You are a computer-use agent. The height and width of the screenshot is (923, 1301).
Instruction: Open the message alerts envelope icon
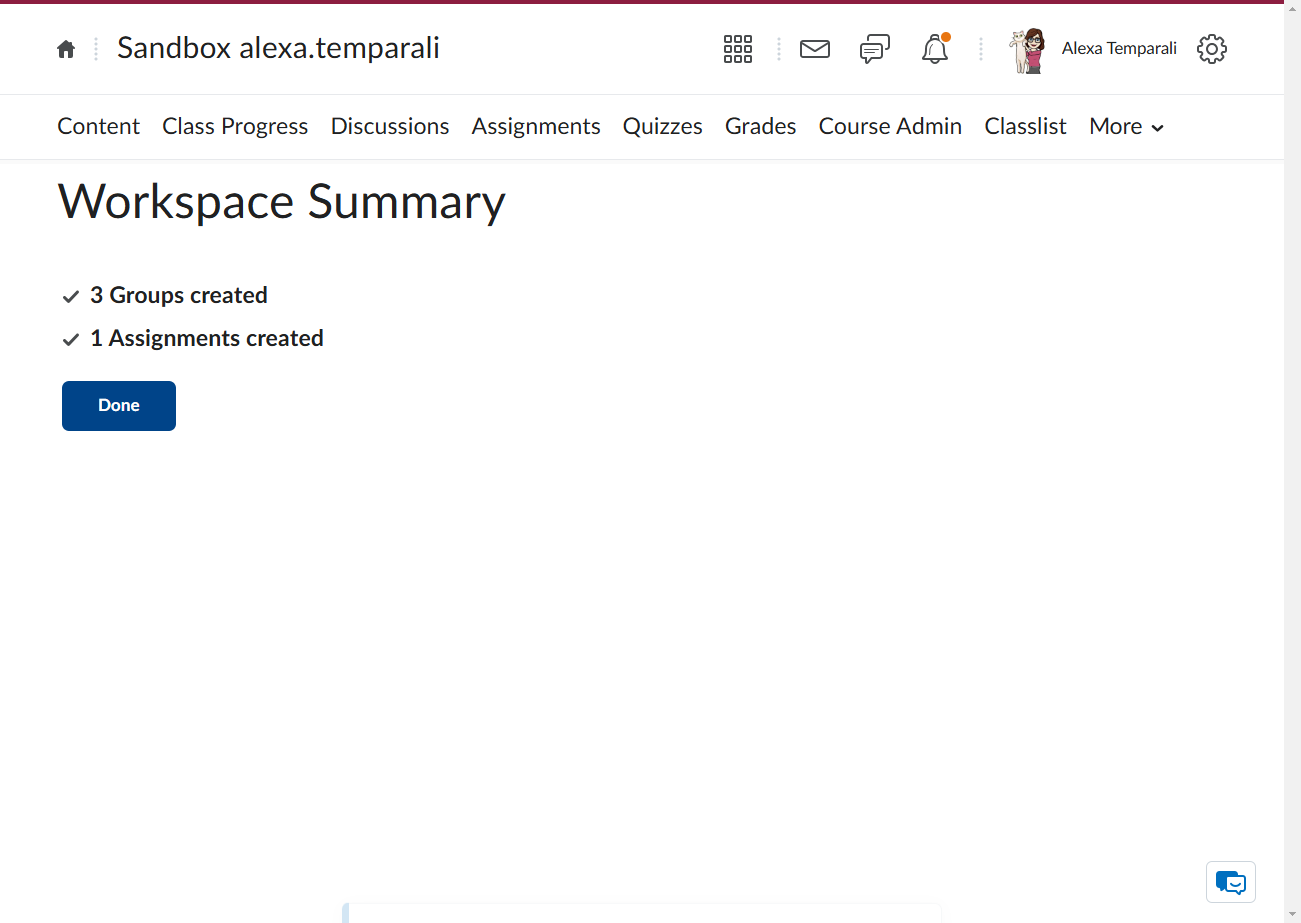815,49
